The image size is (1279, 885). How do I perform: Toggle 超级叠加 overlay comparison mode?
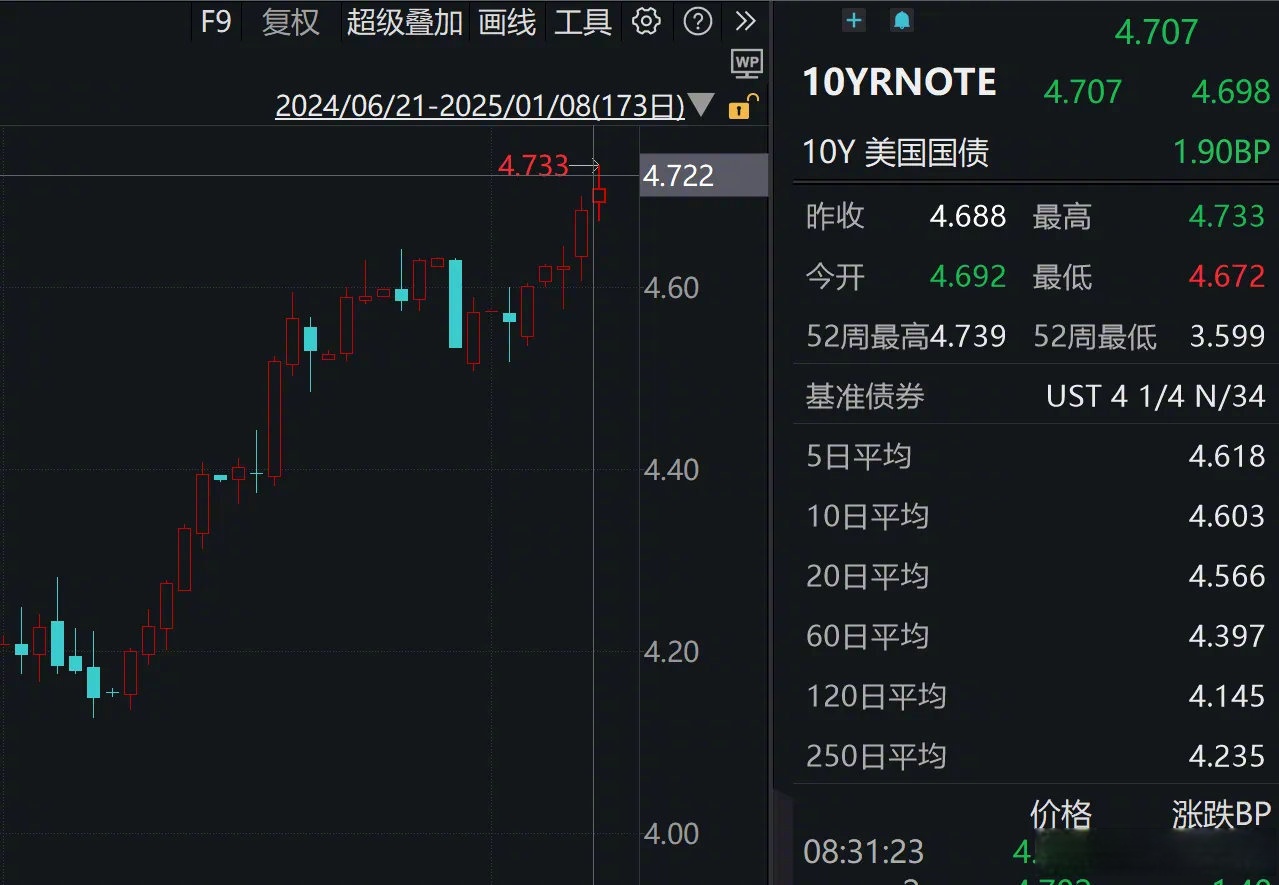coord(403,22)
